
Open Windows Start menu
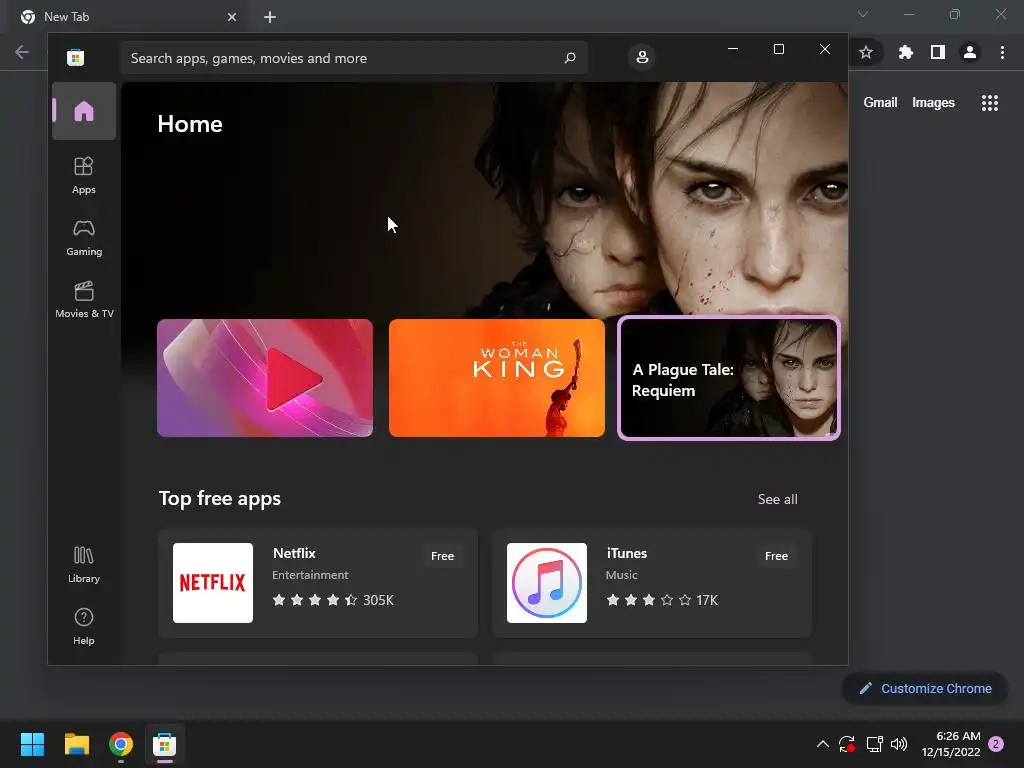click(32, 744)
